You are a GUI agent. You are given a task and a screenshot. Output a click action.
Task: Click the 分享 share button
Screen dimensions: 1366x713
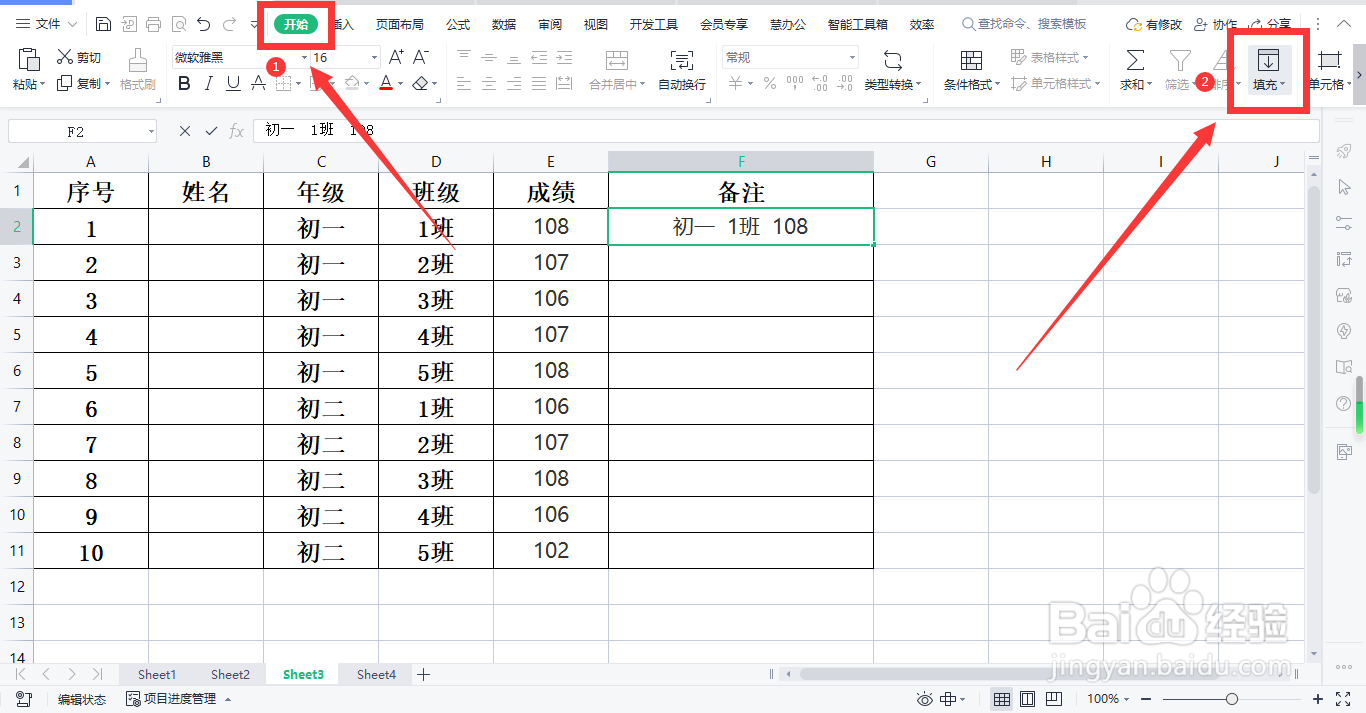[1270, 24]
